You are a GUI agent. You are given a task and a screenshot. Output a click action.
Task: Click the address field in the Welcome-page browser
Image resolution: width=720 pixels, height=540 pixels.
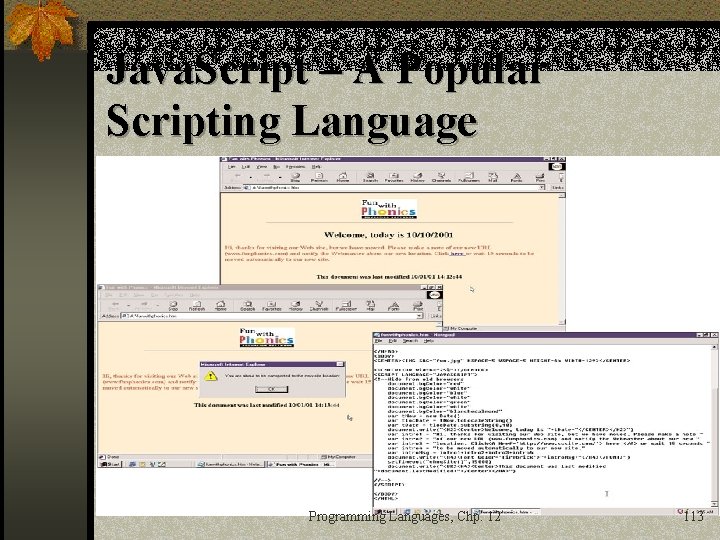pos(394,187)
